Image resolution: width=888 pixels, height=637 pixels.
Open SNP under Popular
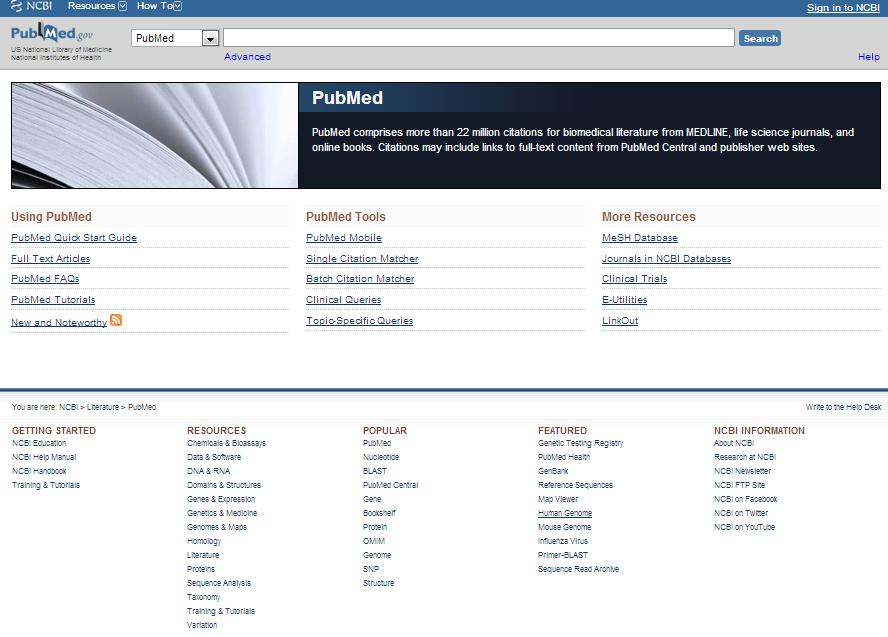pyautogui.click(x=371, y=569)
